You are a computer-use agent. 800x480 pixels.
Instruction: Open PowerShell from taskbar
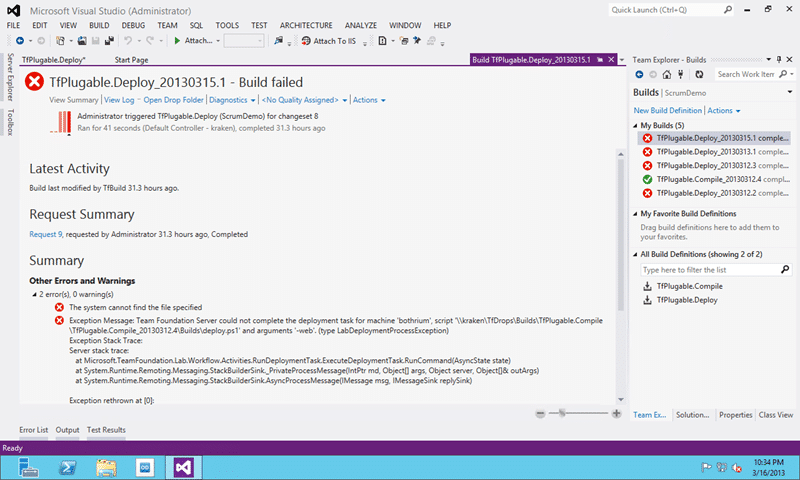click(67, 467)
